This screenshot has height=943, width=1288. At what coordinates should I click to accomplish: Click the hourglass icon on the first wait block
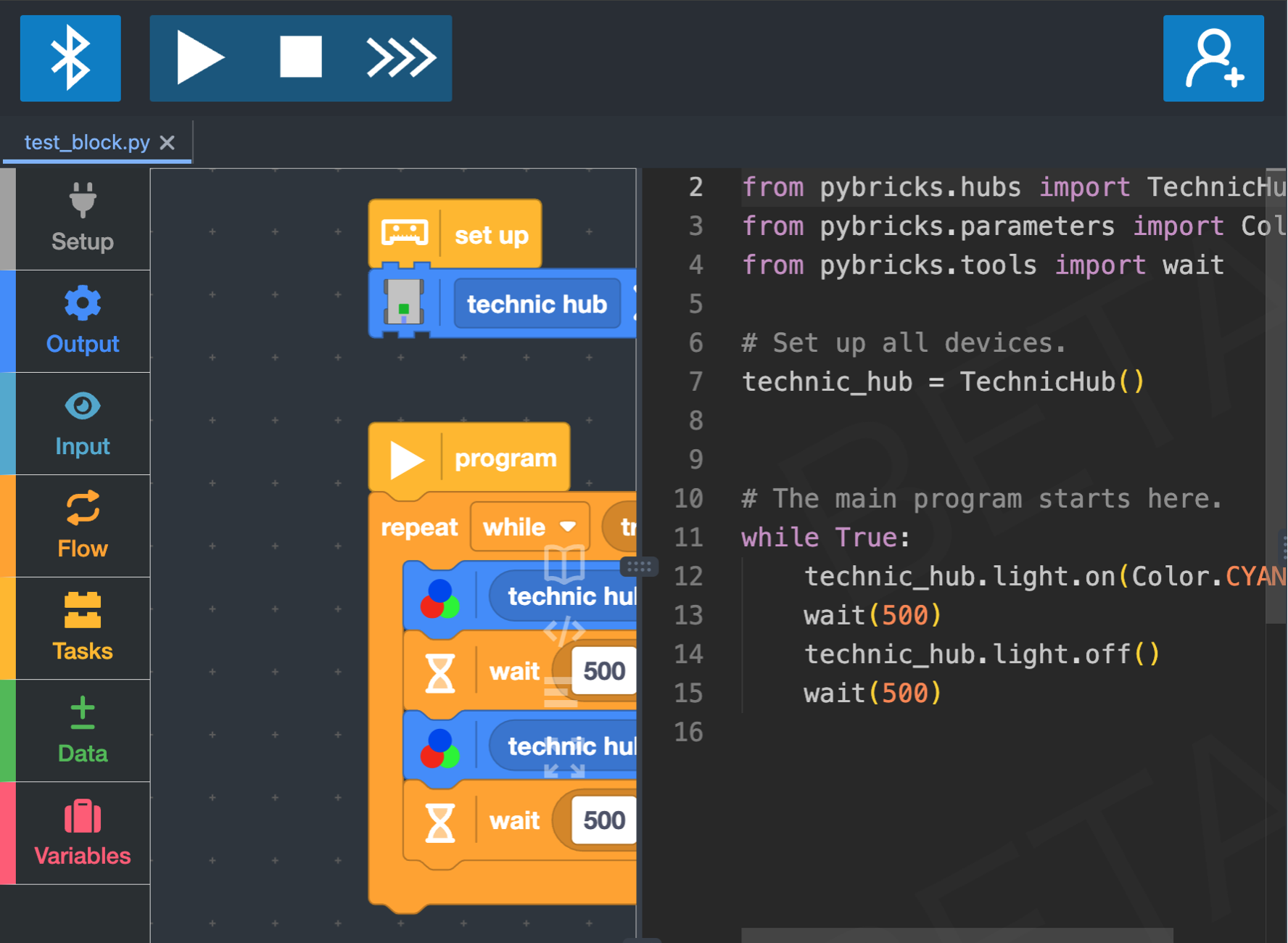coord(439,673)
